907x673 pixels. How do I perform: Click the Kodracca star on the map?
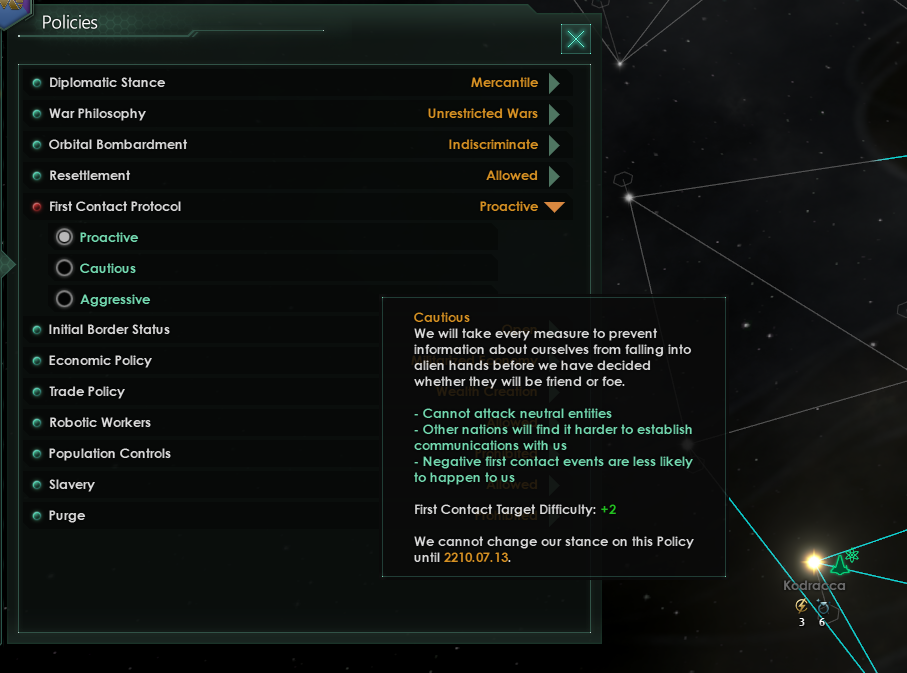[x=814, y=561]
